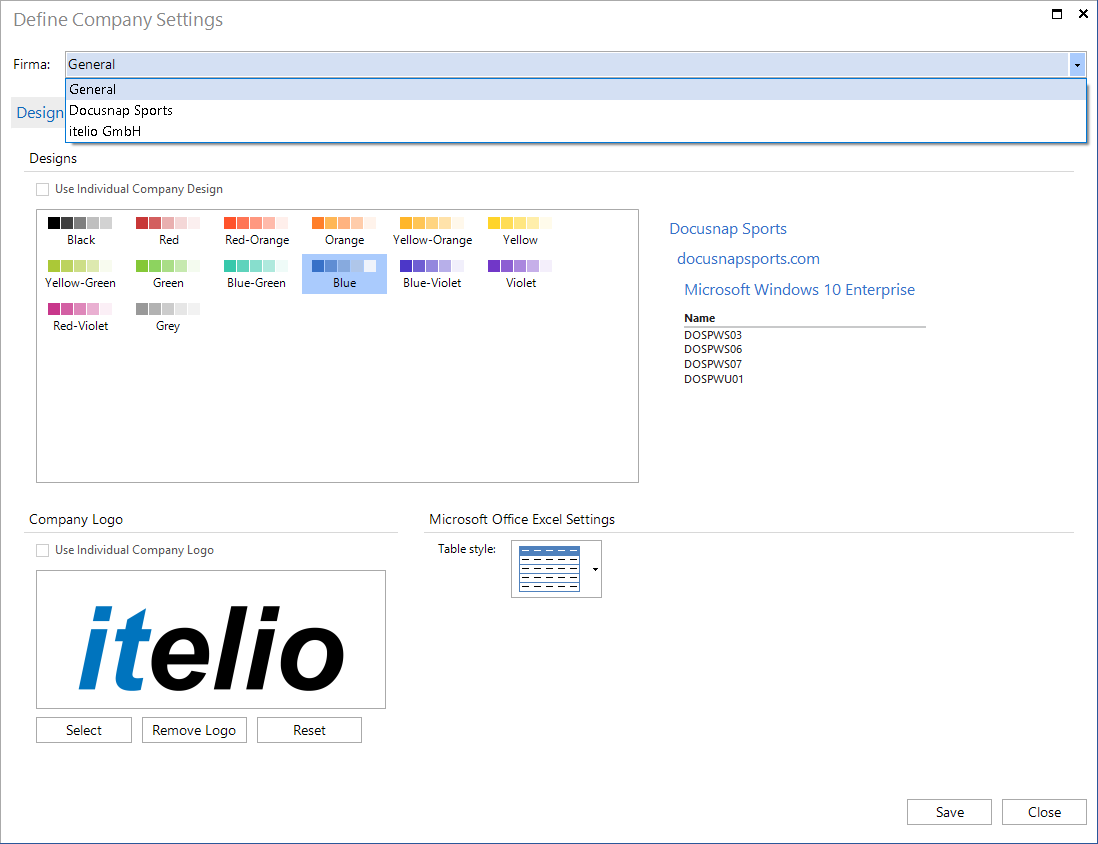
Task: Choose the Blue-Green design
Action: (256, 274)
